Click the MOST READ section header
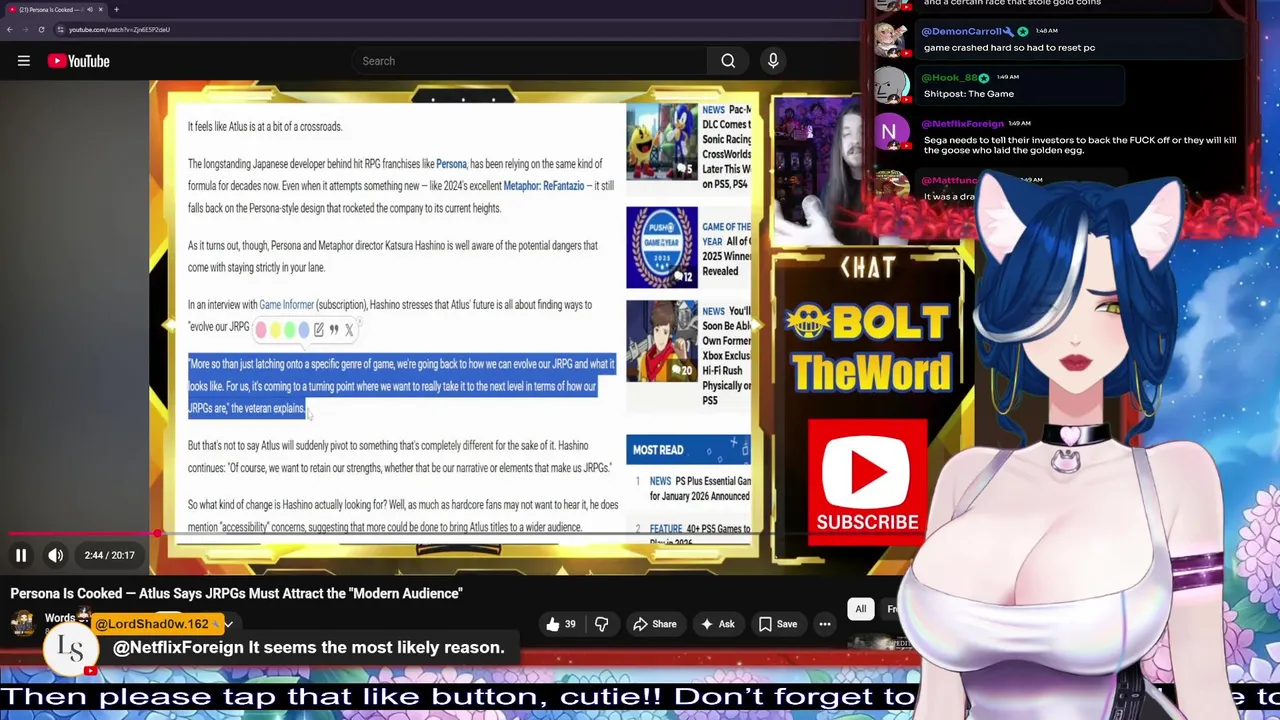Screen dimensions: 1280x720 687,450
